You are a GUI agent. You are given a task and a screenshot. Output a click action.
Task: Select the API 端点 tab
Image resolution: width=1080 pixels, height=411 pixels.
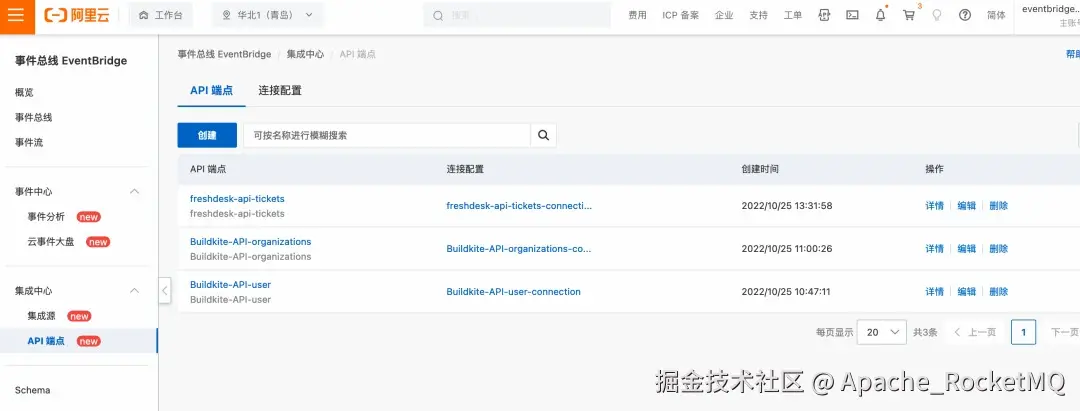pyautogui.click(x=211, y=90)
